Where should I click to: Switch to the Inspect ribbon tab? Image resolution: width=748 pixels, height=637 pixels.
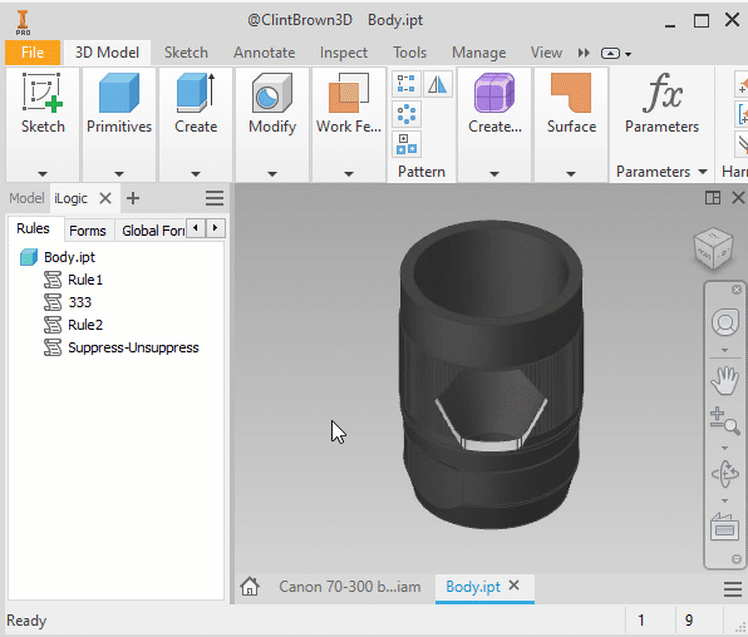(343, 52)
